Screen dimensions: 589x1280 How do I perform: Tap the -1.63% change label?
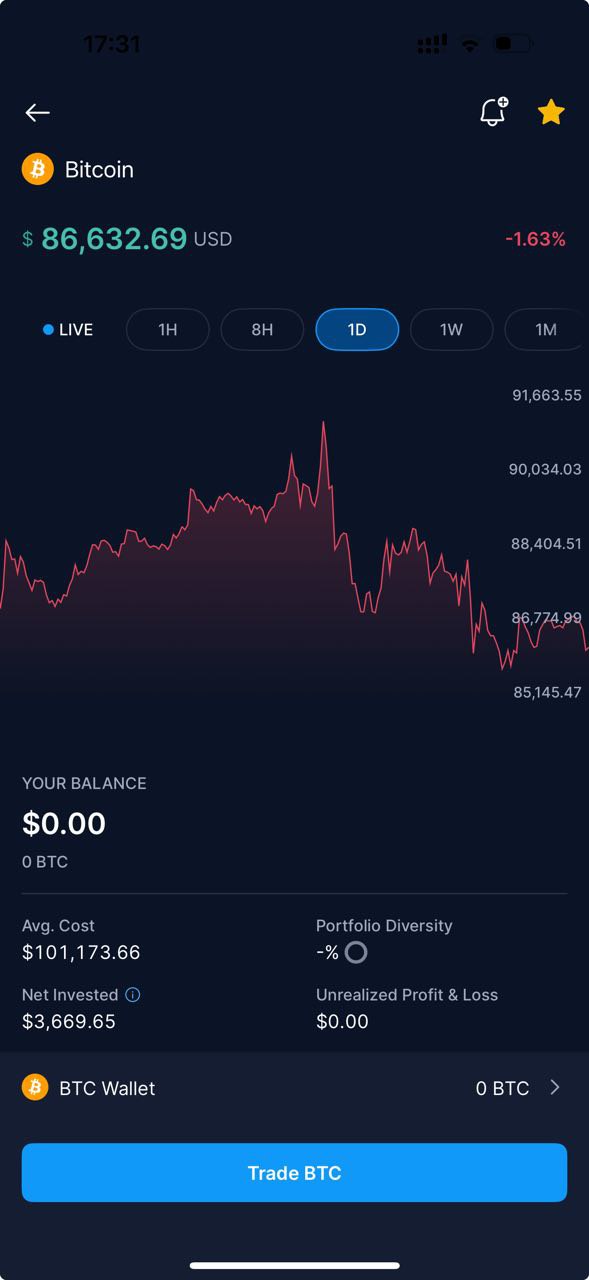(x=535, y=239)
